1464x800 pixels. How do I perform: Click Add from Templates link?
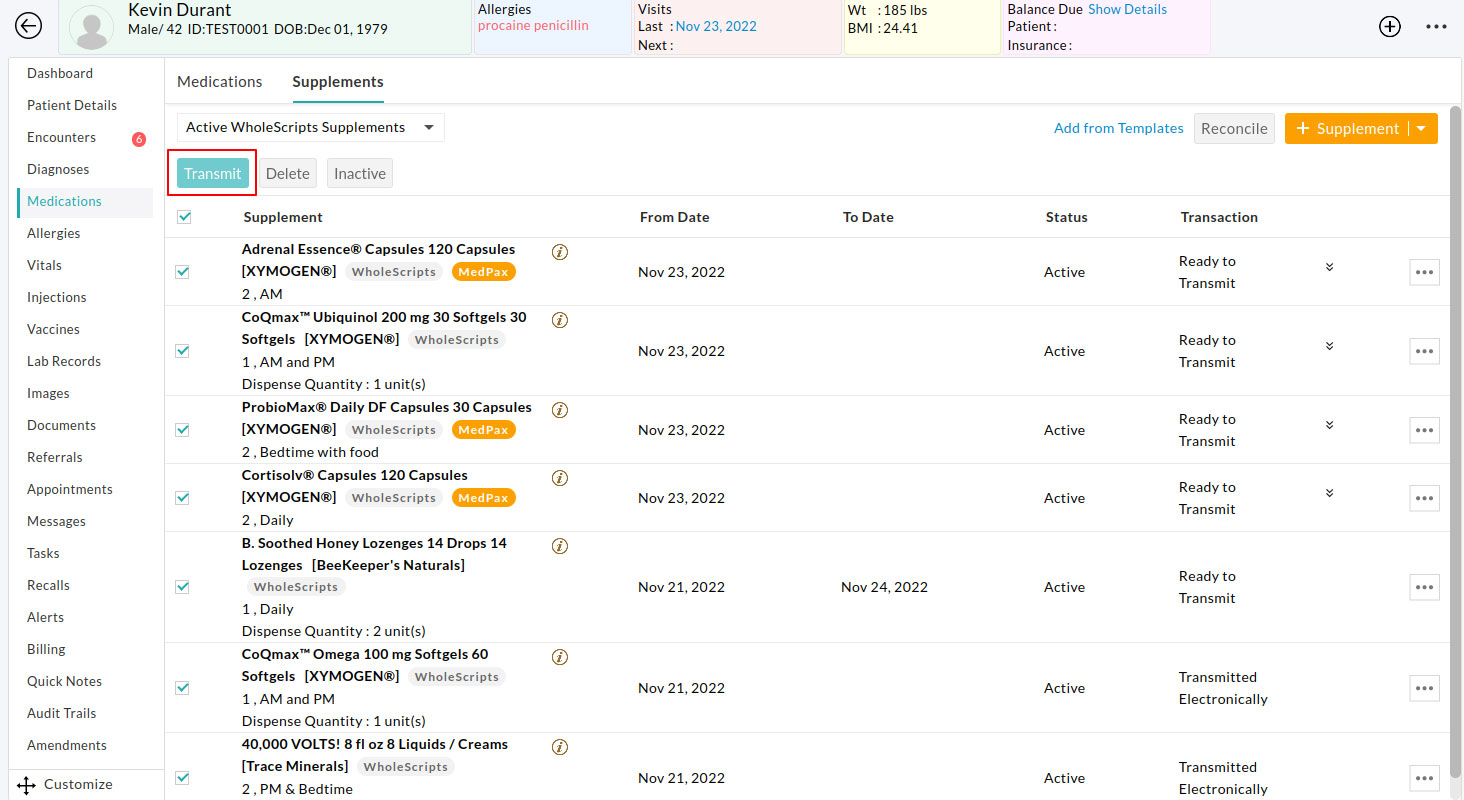1118,128
